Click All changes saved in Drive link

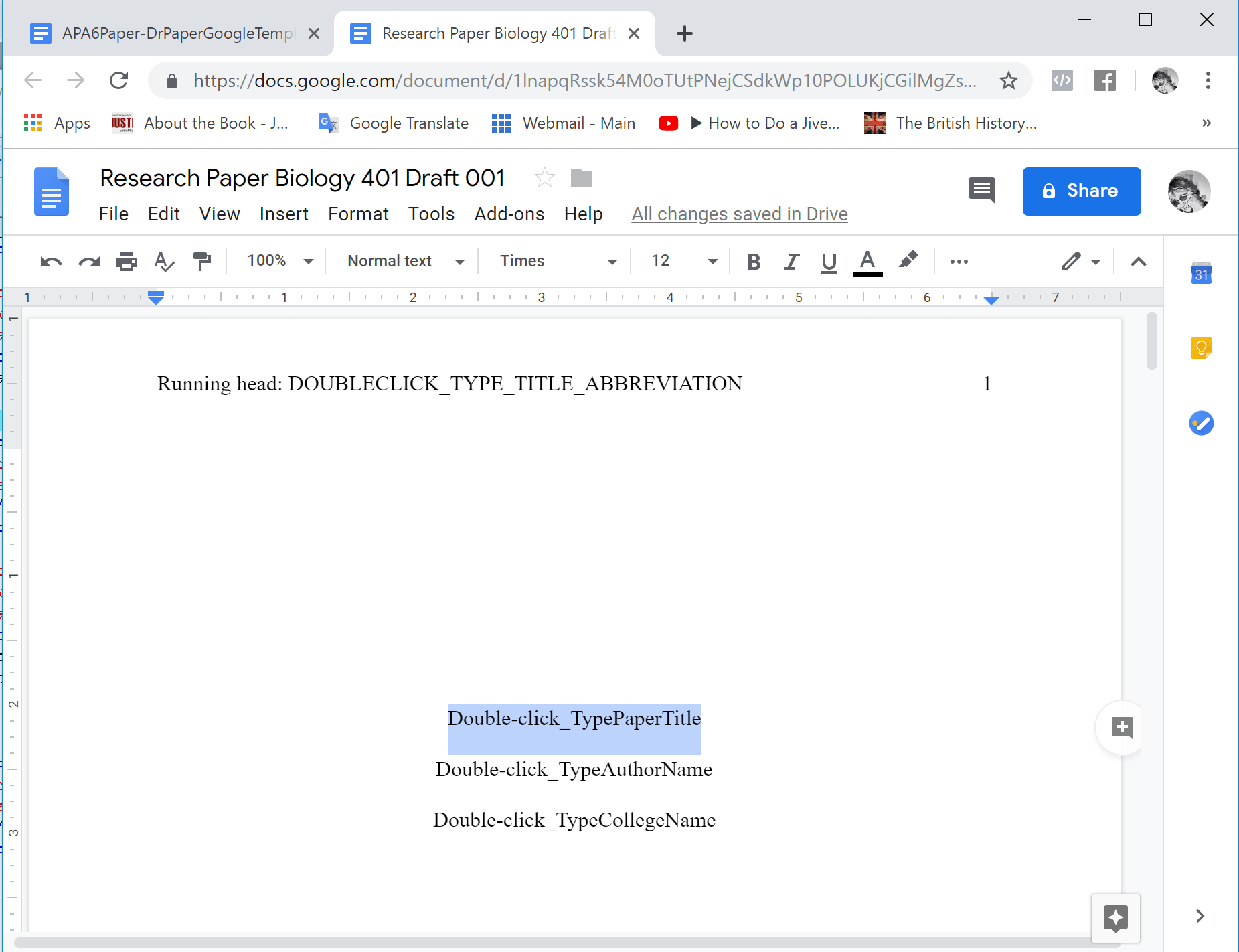pos(739,214)
